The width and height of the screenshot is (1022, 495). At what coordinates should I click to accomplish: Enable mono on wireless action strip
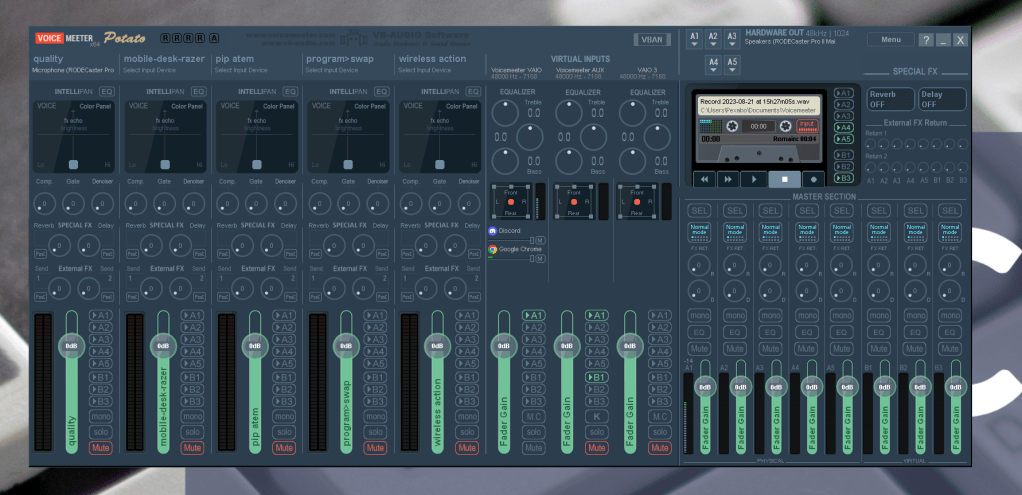[466, 417]
